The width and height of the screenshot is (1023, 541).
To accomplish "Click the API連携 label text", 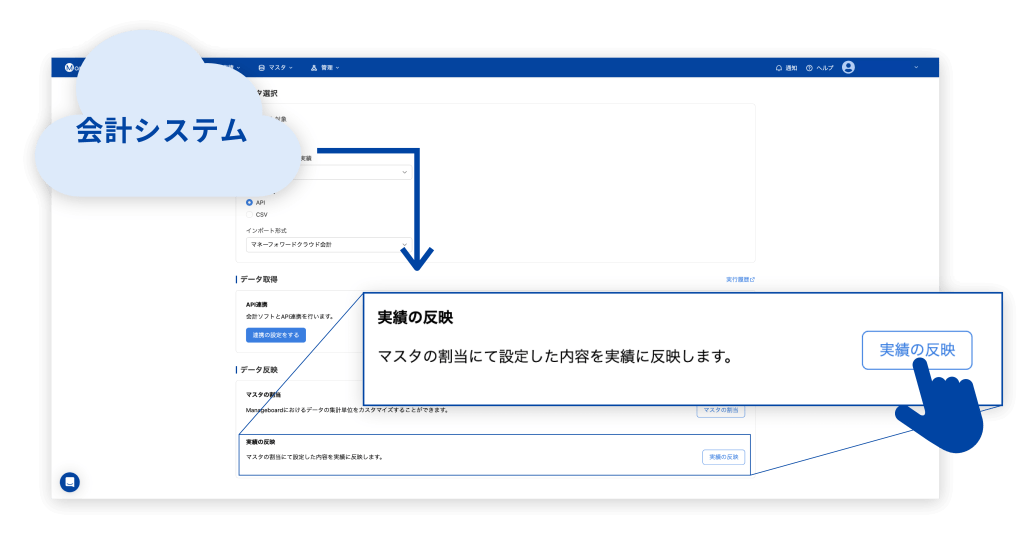I will [256, 305].
